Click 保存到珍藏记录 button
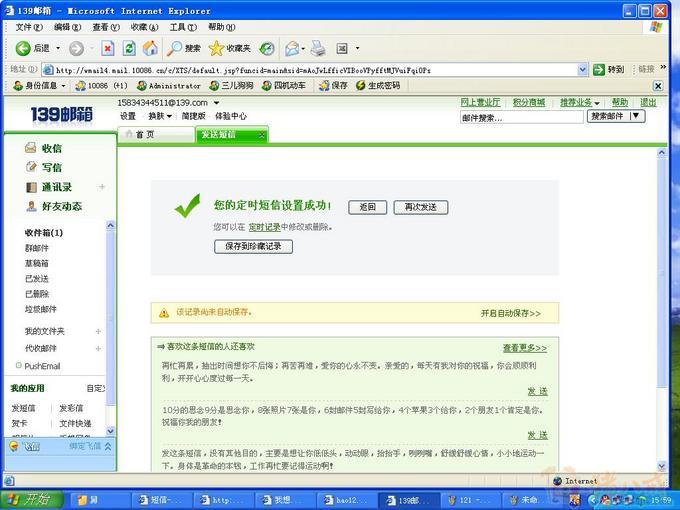The width and height of the screenshot is (680, 510). tap(253, 246)
